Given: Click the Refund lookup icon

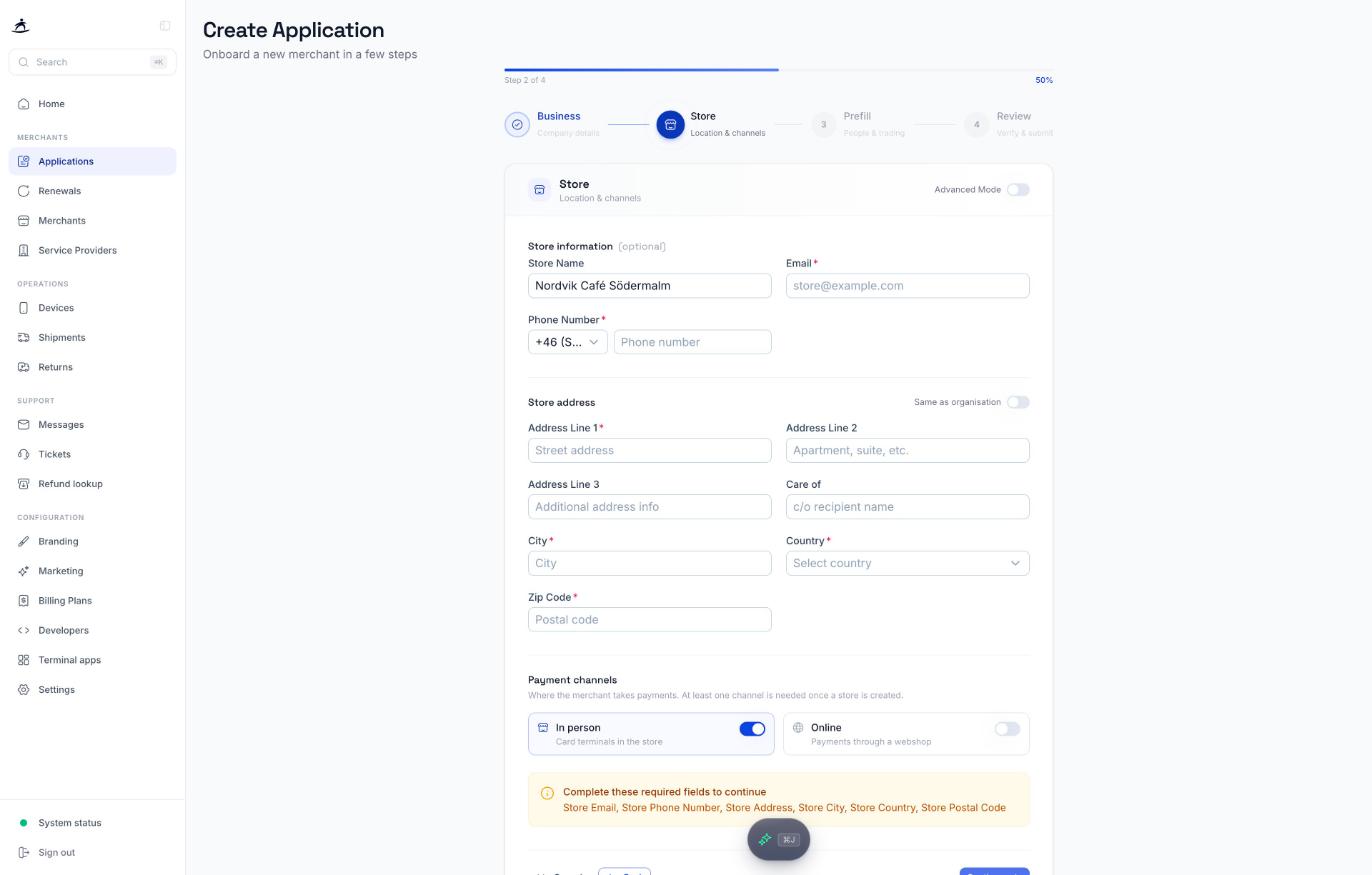Looking at the screenshot, I should 24,484.
